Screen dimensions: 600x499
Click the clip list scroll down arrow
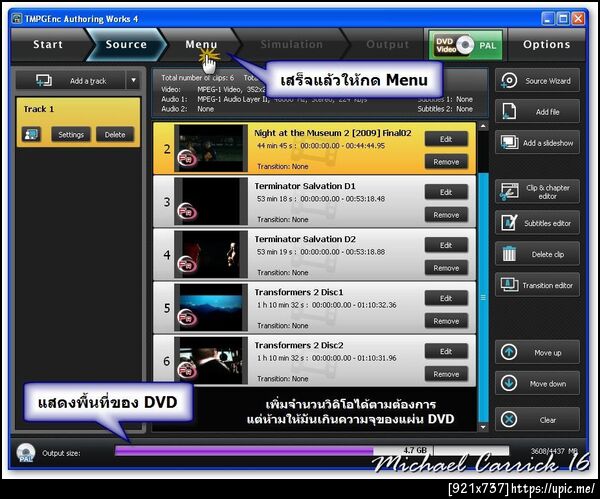(483, 427)
